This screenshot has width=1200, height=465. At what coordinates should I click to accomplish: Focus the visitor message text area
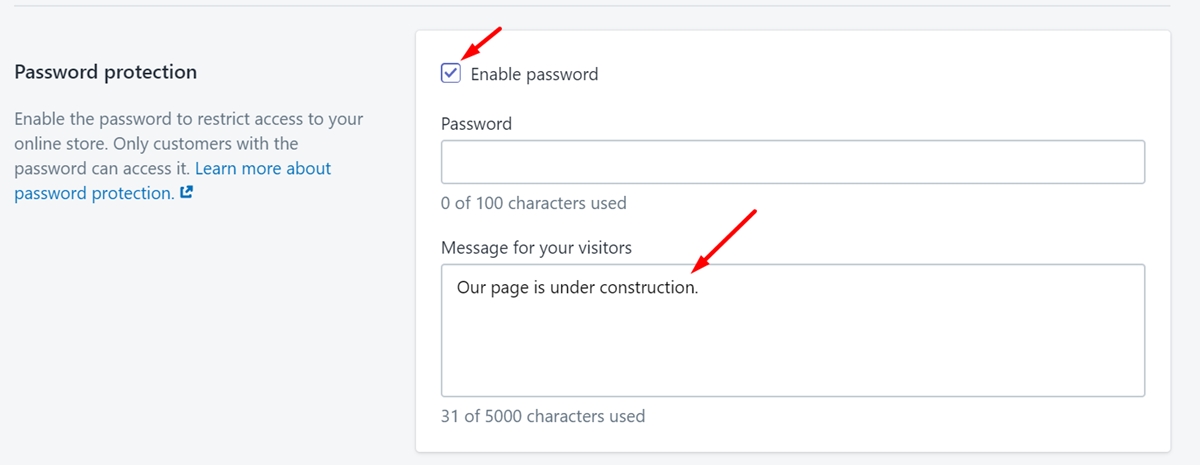click(x=792, y=330)
